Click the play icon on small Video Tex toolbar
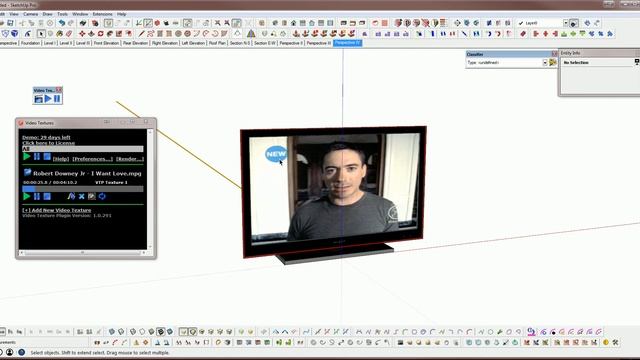640x360 pixels. coord(48,98)
